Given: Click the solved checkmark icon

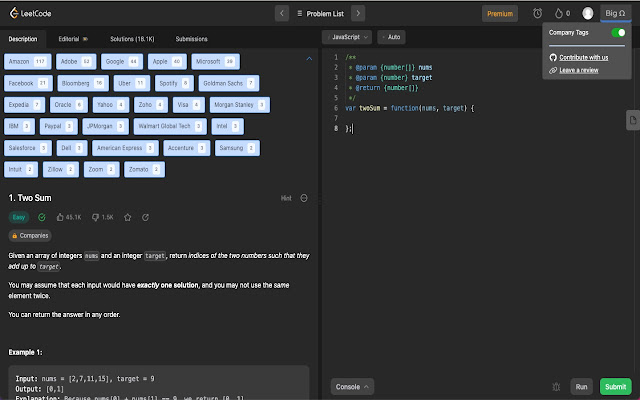Looking at the screenshot, I should coord(42,218).
